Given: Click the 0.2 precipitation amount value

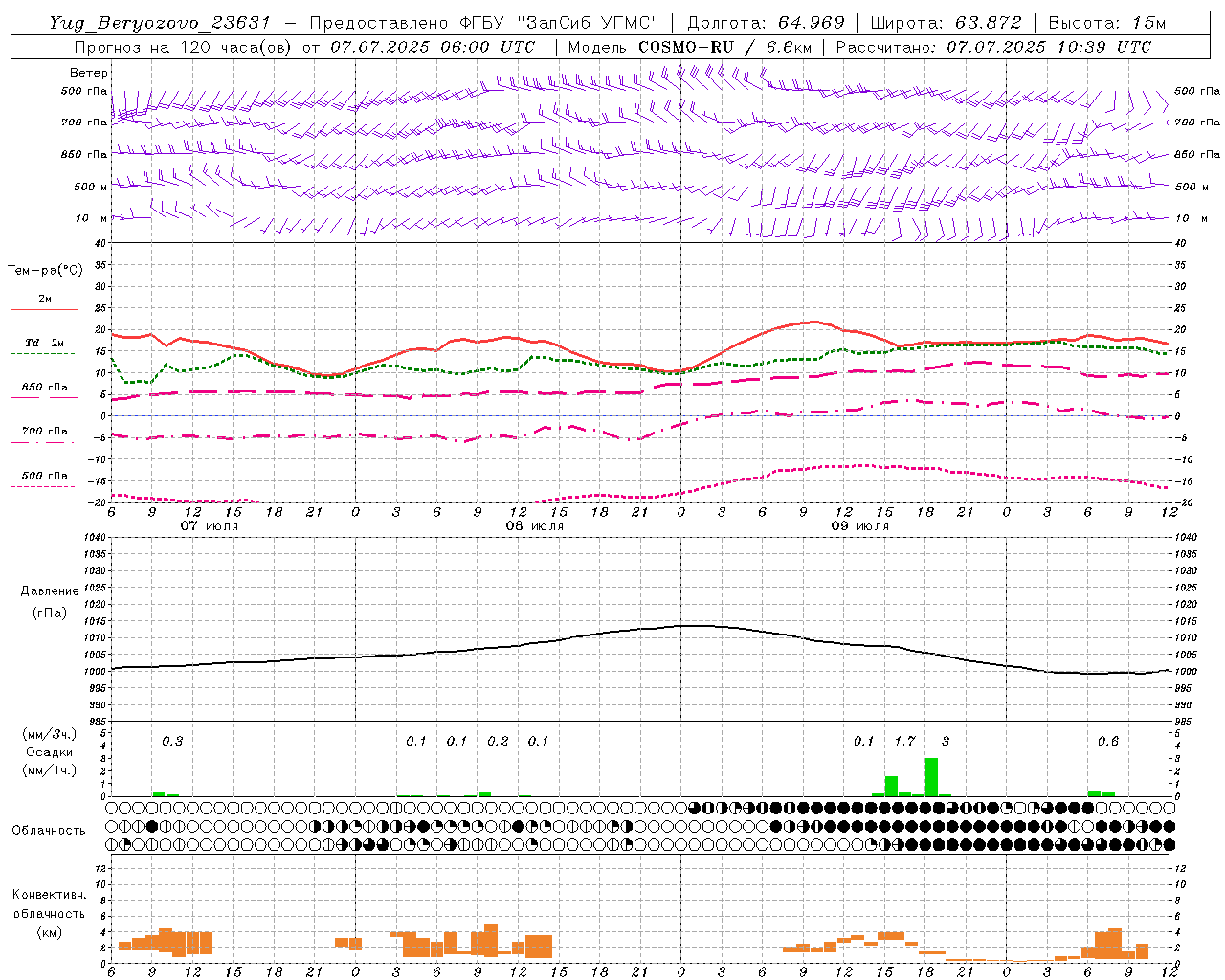Looking at the screenshot, I should coord(498,742).
